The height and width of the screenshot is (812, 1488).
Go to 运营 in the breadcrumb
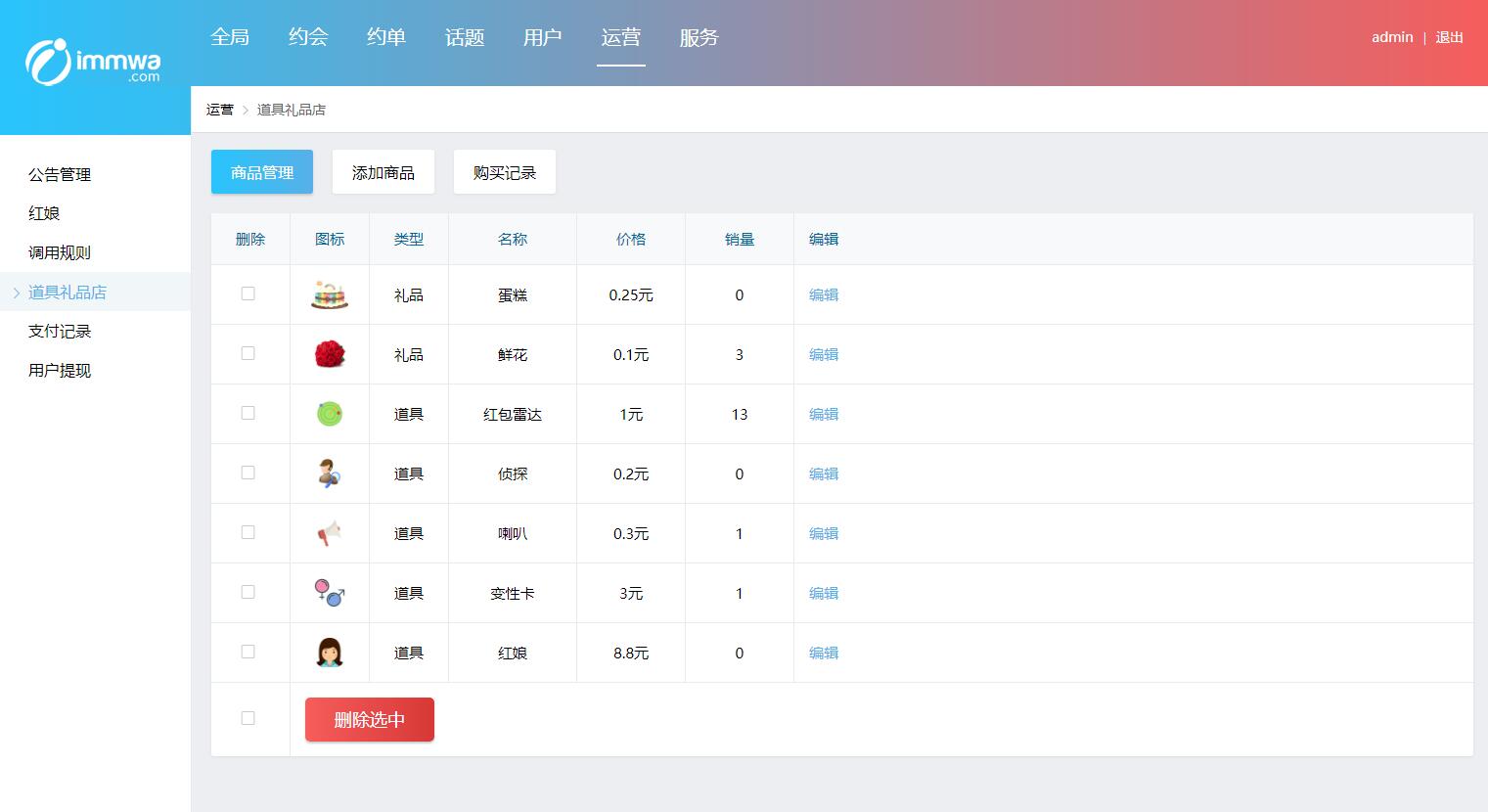[220, 110]
